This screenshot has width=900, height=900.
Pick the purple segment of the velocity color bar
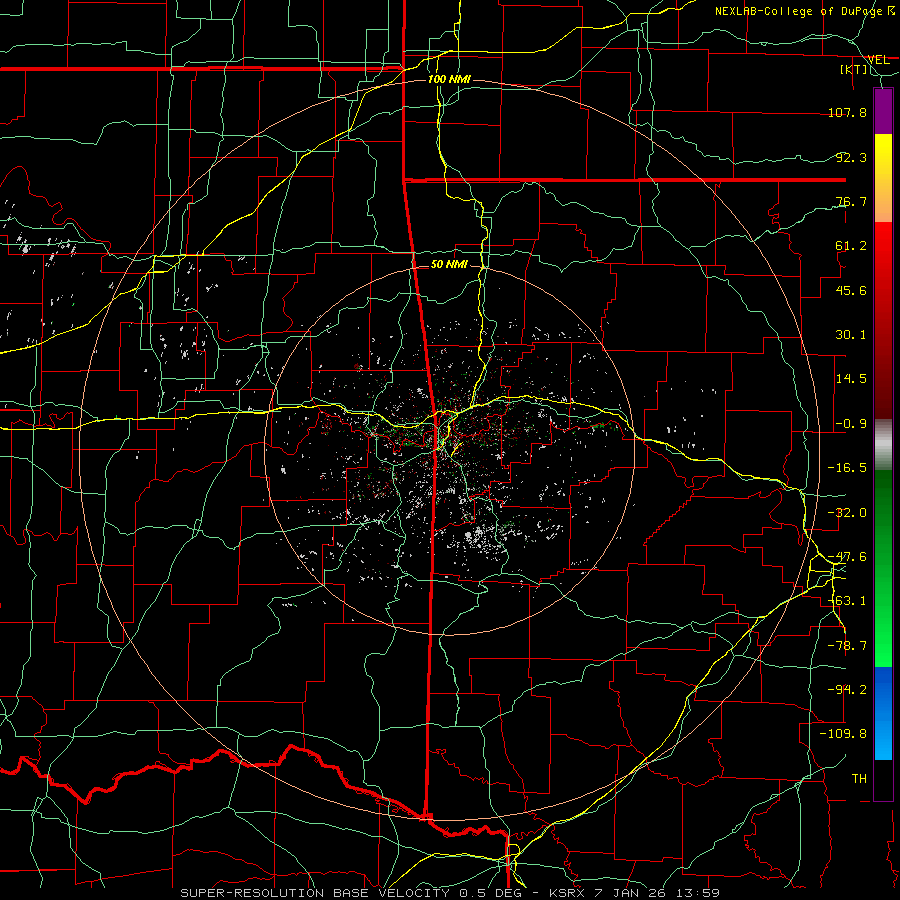pyautogui.click(x=883, y=112)
